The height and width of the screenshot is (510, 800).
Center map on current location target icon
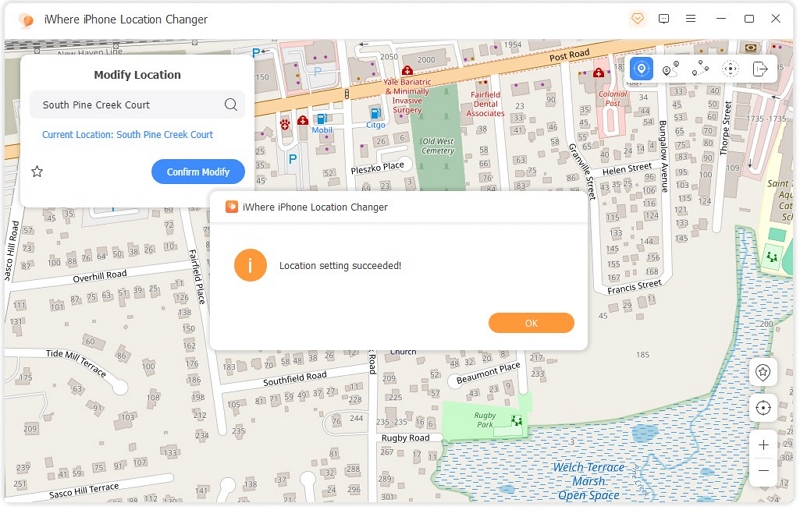pos(763,408)
